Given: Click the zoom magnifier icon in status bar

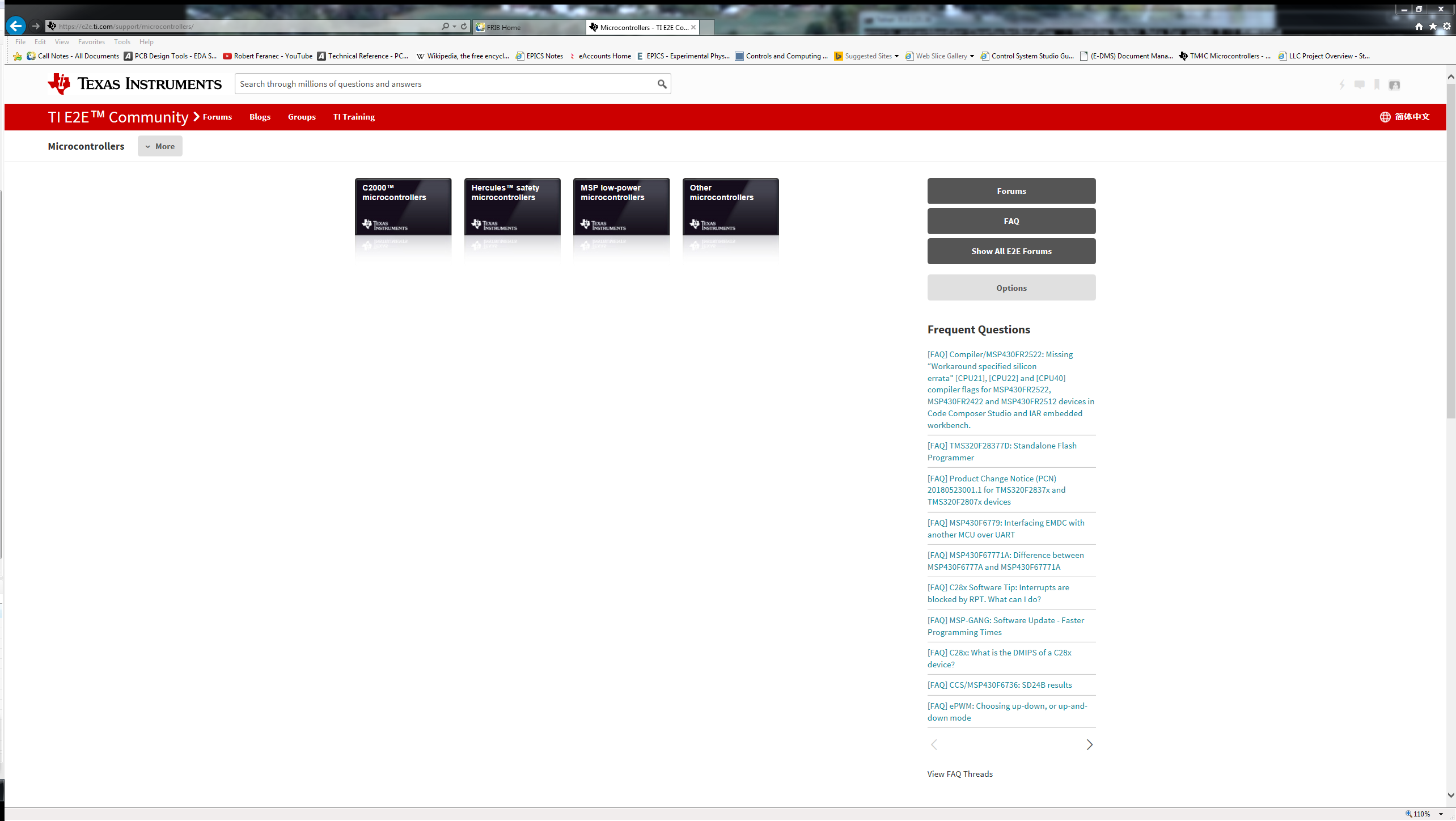Looking at the screenshot, I should pyautogui.click(x=1408, y=814).
